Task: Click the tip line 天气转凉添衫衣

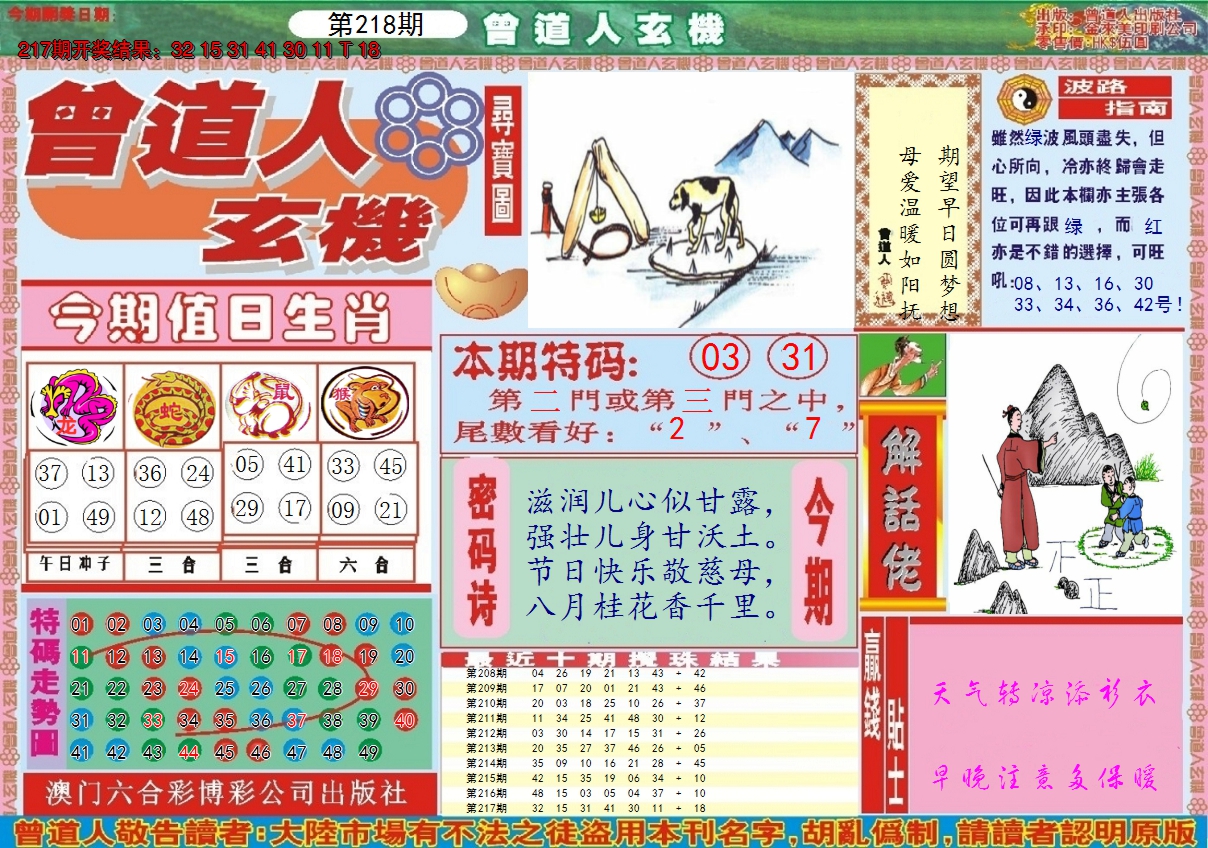Action: click(1044, 694)
